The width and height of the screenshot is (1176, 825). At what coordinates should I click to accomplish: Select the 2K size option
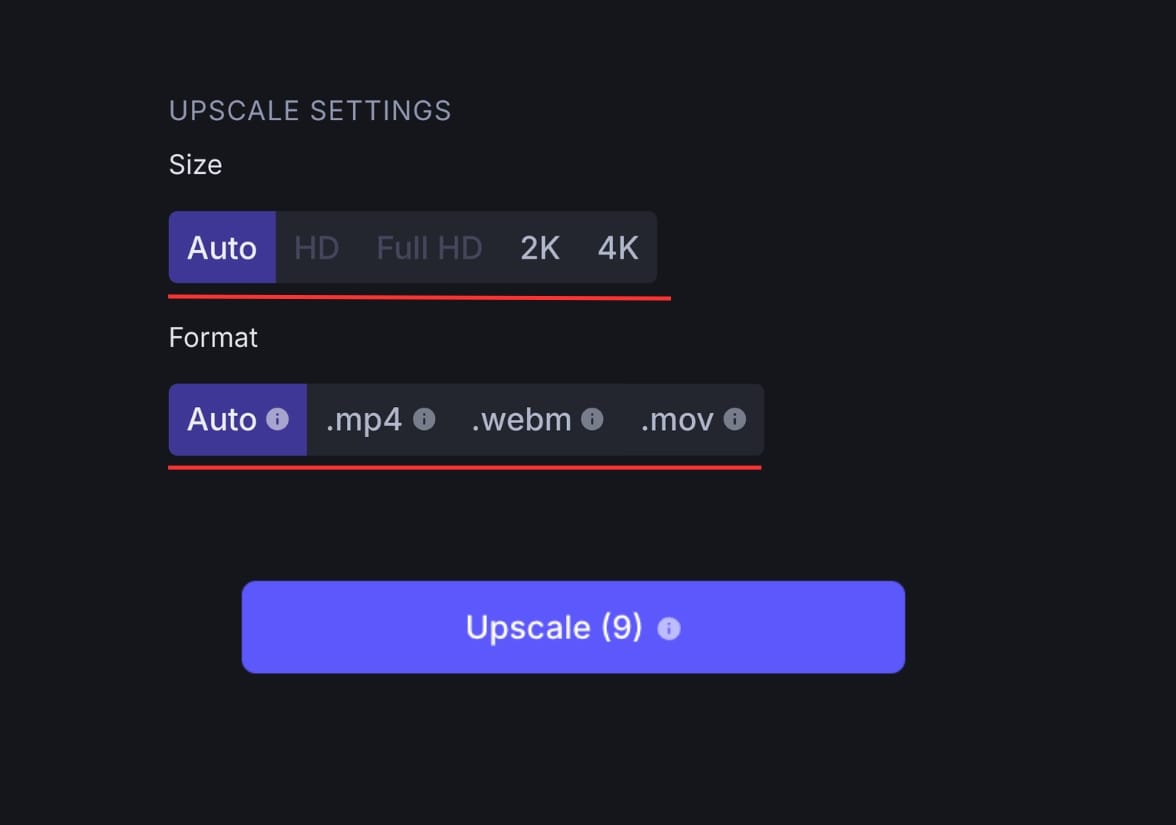[539, 247]
